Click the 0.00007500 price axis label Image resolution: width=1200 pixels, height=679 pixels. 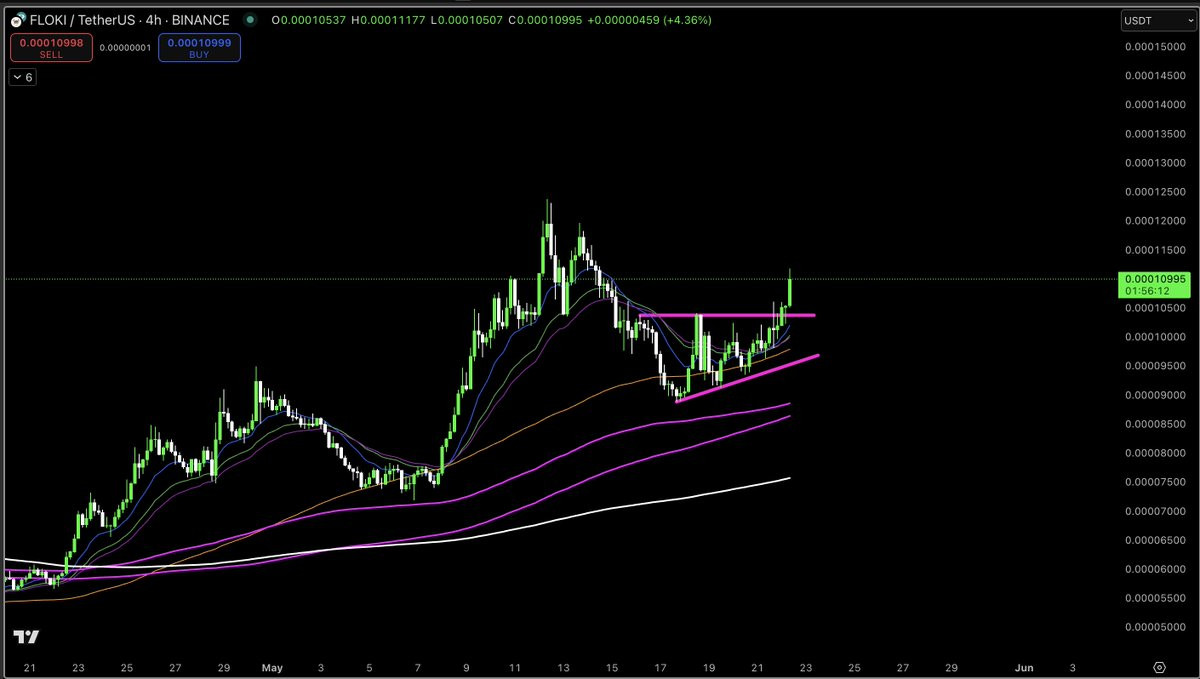pyautogui.click(x=1155, y=482)
